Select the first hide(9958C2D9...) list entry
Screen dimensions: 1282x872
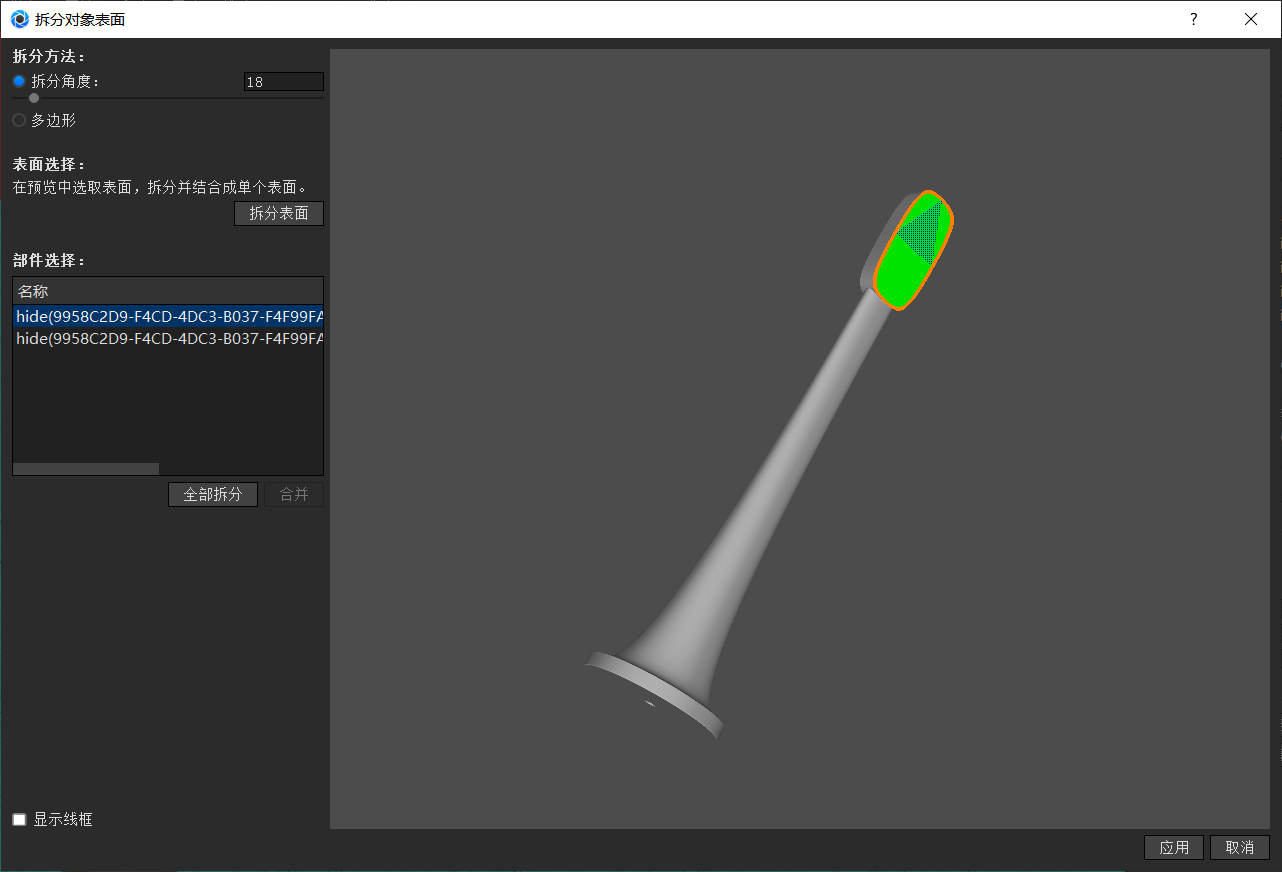(x=167, y=315)
